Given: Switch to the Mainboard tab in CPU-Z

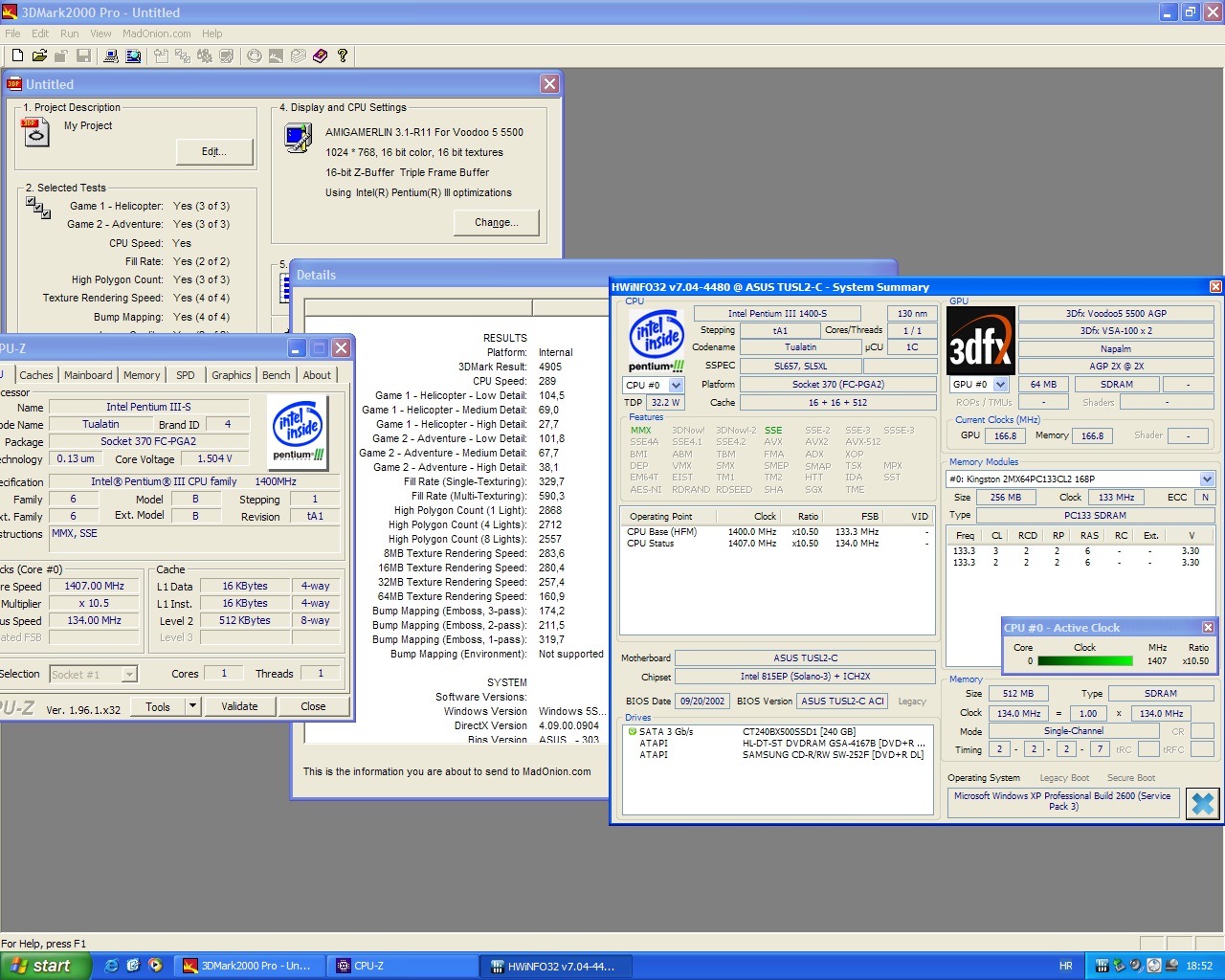Looking at the screenshot, I should (88, 375).
